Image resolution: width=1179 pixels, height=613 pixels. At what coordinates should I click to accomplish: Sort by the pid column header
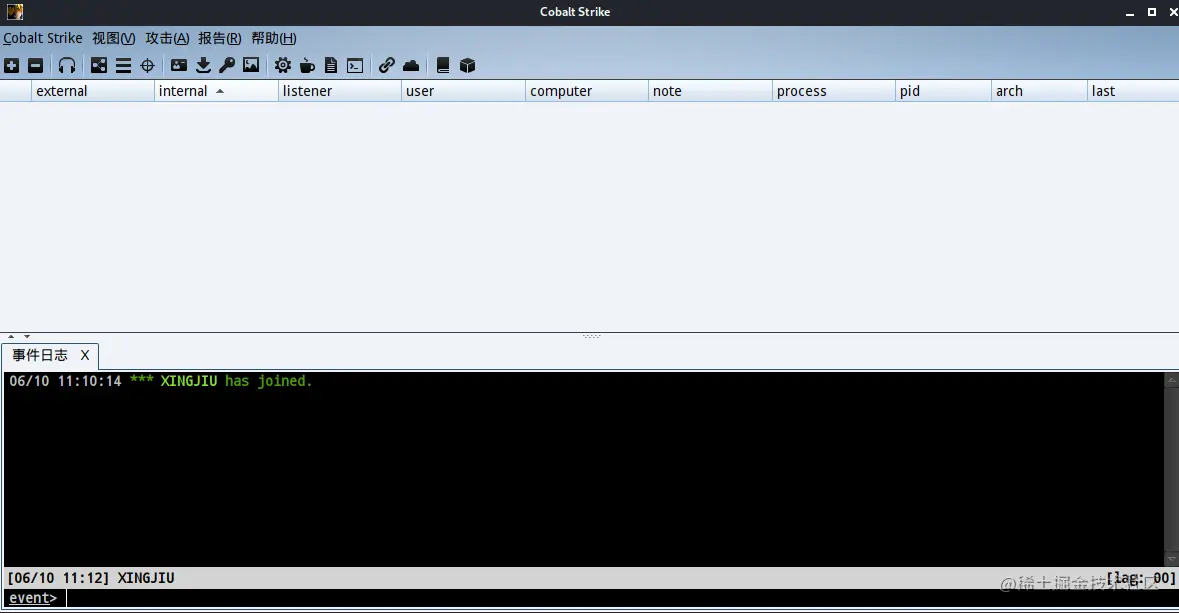(943, 91)
